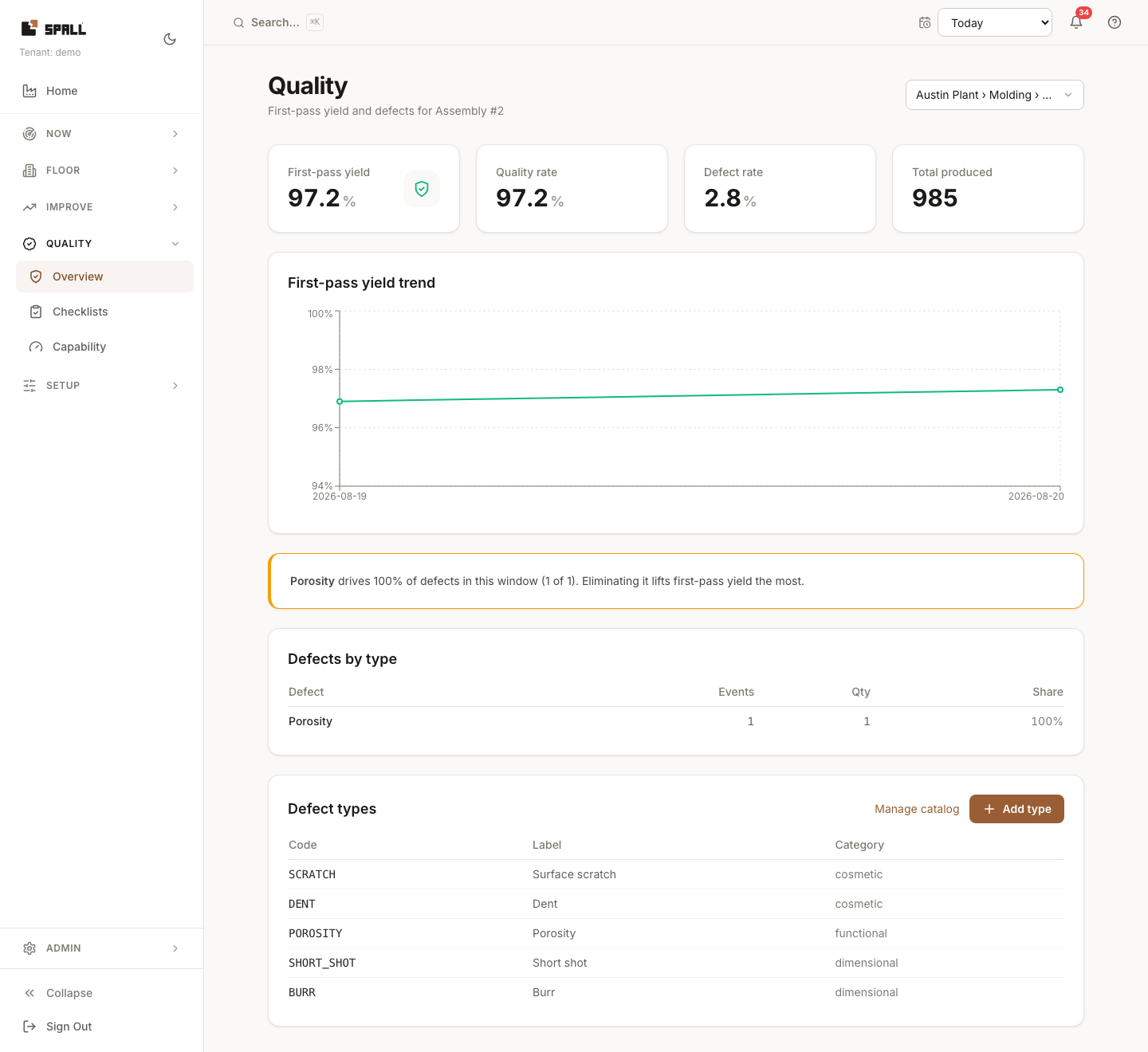Click the ADMIN gear icon
1148x1052 pixels.
(29, 948)
